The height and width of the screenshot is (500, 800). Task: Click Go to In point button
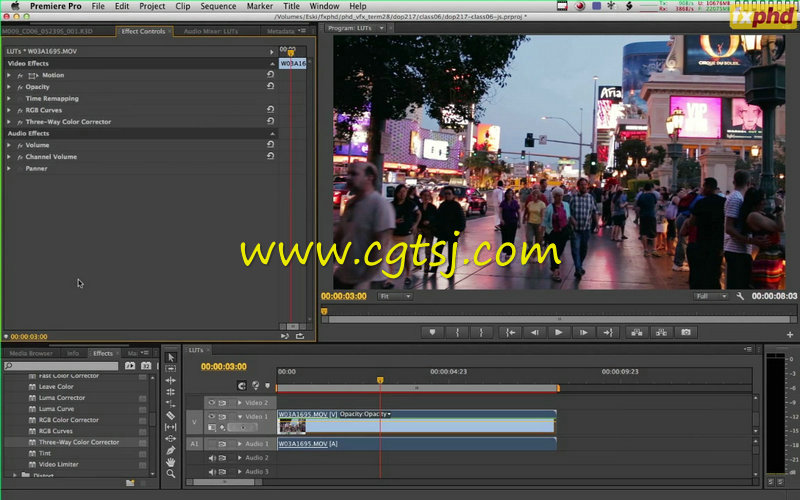tap(510, 332)
